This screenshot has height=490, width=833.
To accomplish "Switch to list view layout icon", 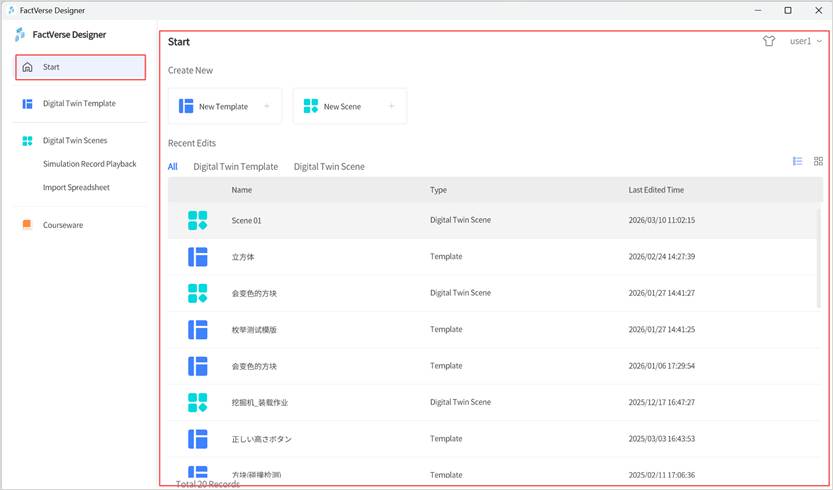I will point(797,161).
